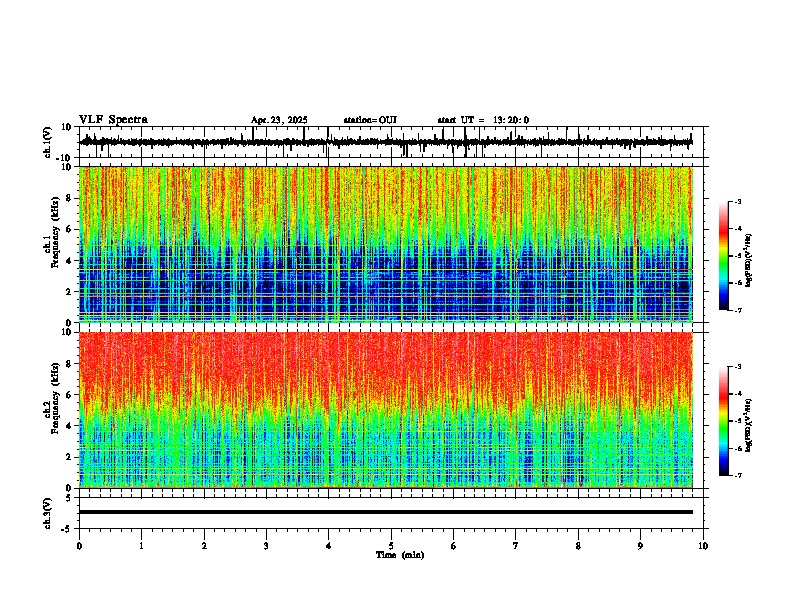Screen dimensions: 792x612
Task: Click the ch.1 voltage waveform trace
Action: pos(386,142)
